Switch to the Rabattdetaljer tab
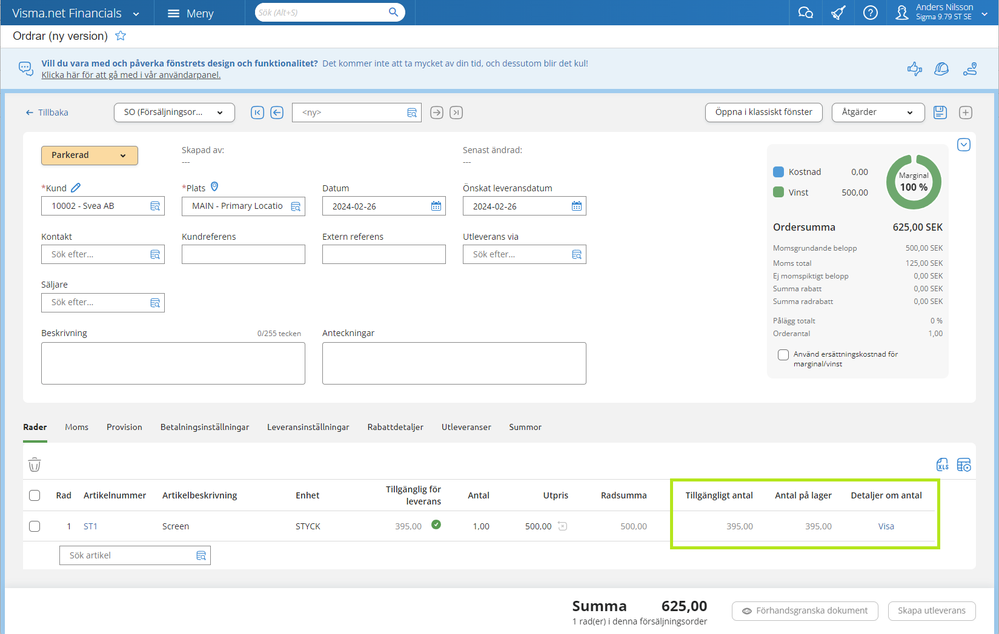This screenshot has width=999, height=634. click(x=395, y=427)
